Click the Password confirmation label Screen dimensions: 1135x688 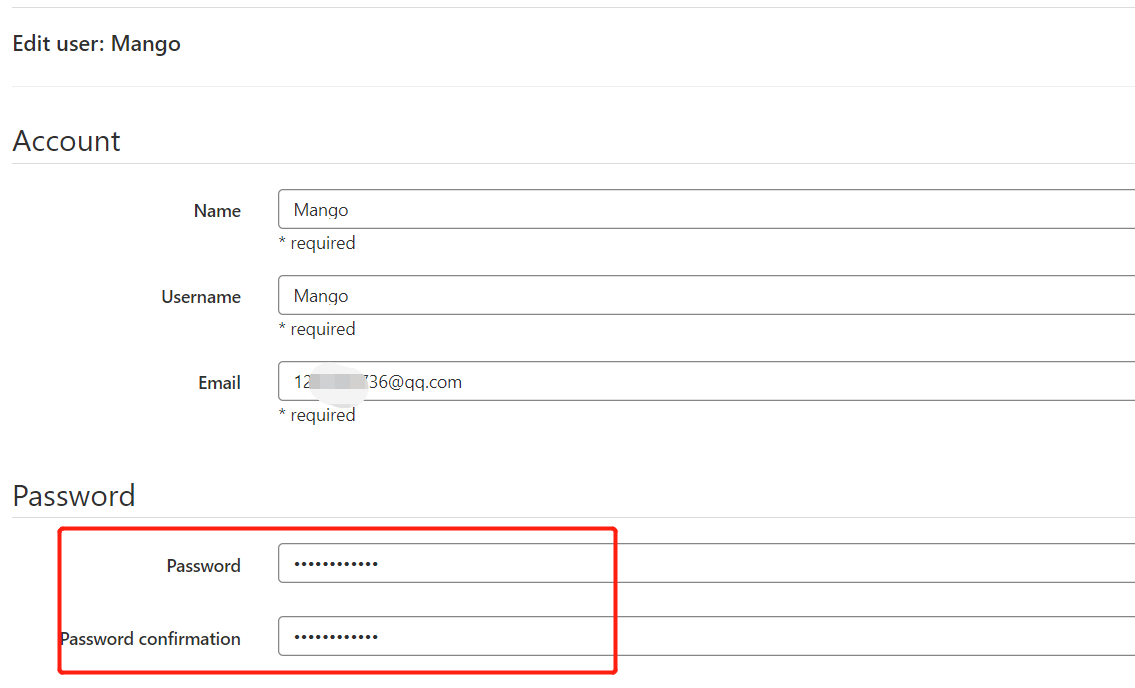coord(151,639)
